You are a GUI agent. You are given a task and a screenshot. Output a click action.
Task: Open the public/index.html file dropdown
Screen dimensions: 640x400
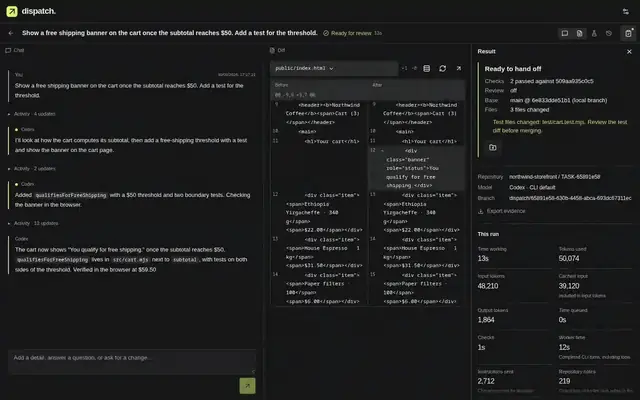pos(333,68)
